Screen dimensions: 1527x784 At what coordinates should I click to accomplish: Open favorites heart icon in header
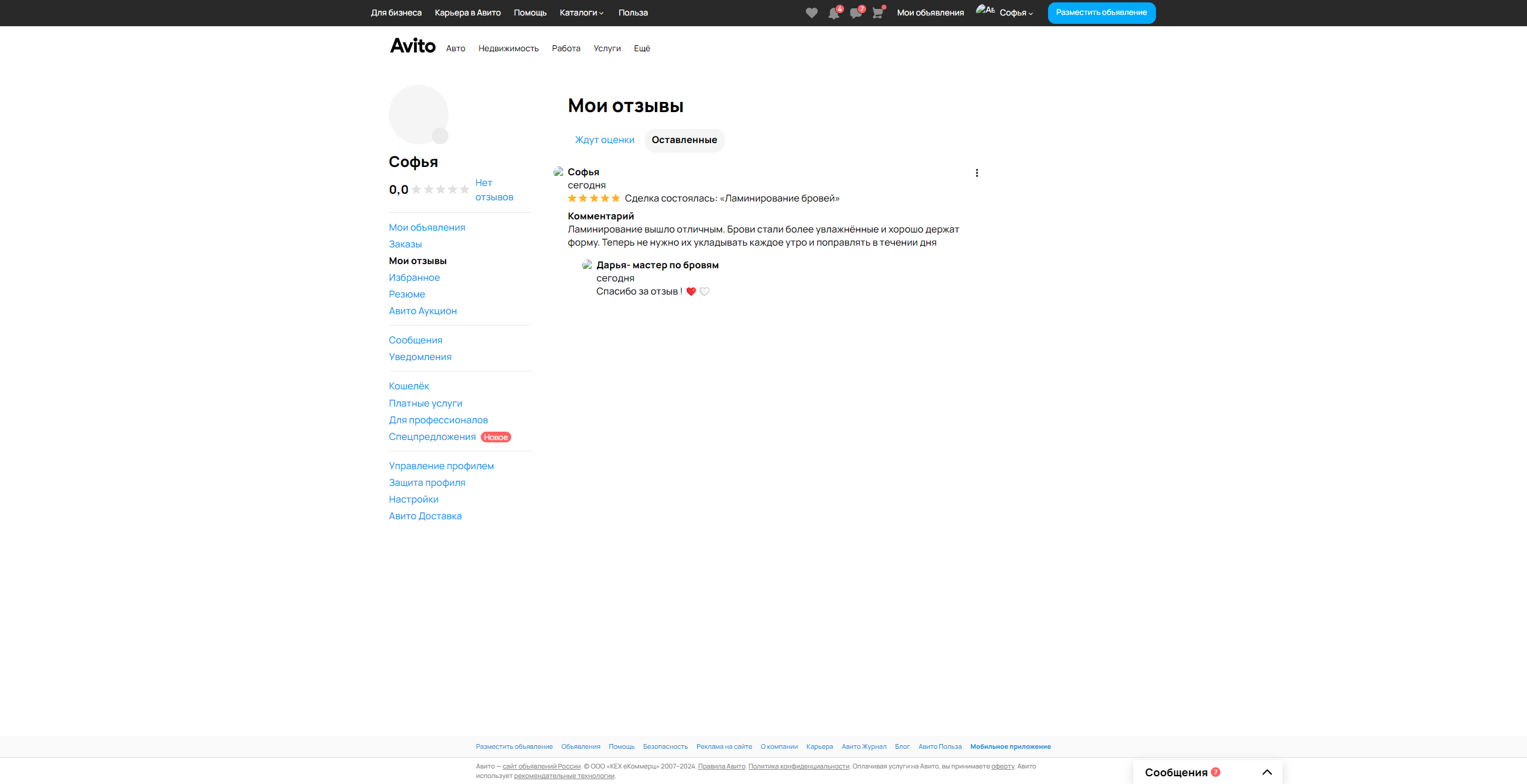click(x=811, y=13)
